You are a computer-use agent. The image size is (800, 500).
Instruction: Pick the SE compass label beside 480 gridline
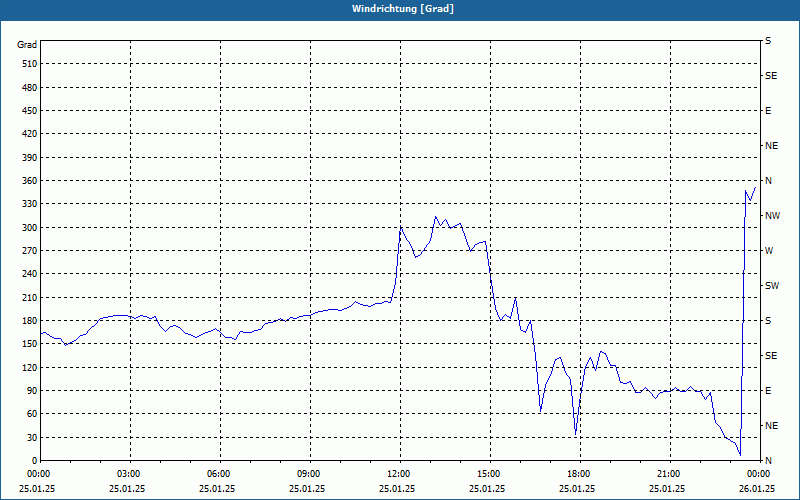(771, 76)
